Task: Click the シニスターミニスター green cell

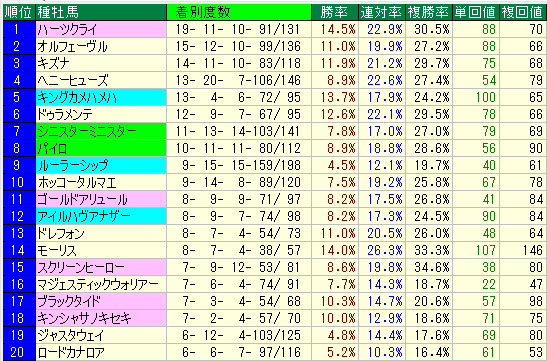Action: 101,131
